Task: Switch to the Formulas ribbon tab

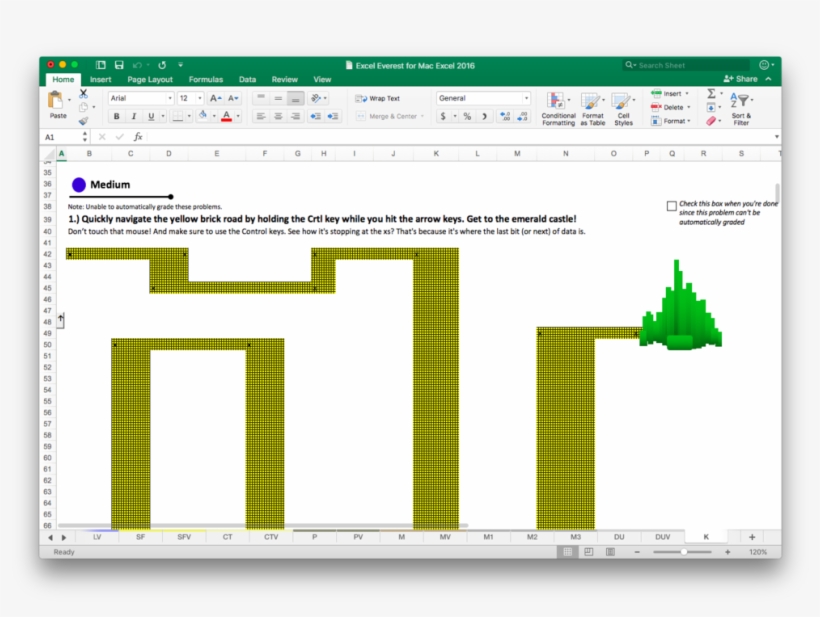Action: pyautogui.click(x=206, y=79)
